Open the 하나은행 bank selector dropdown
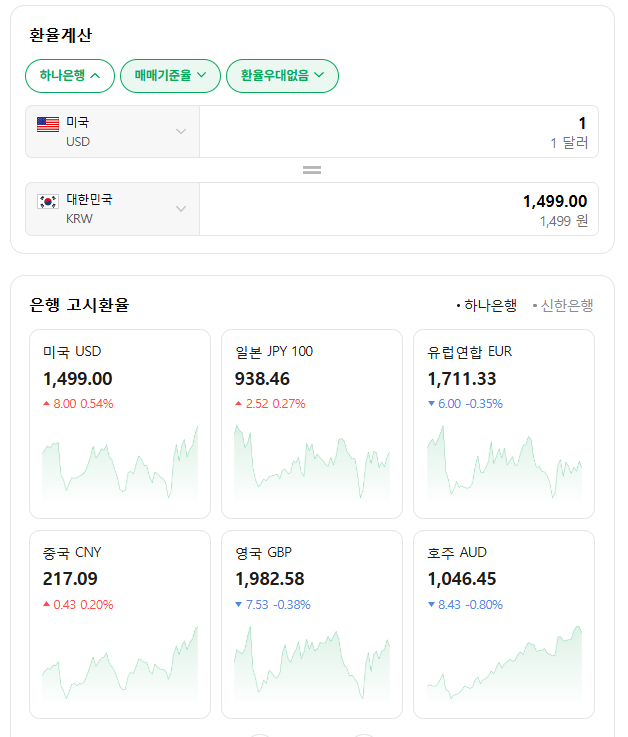 (x=70, y=75)
